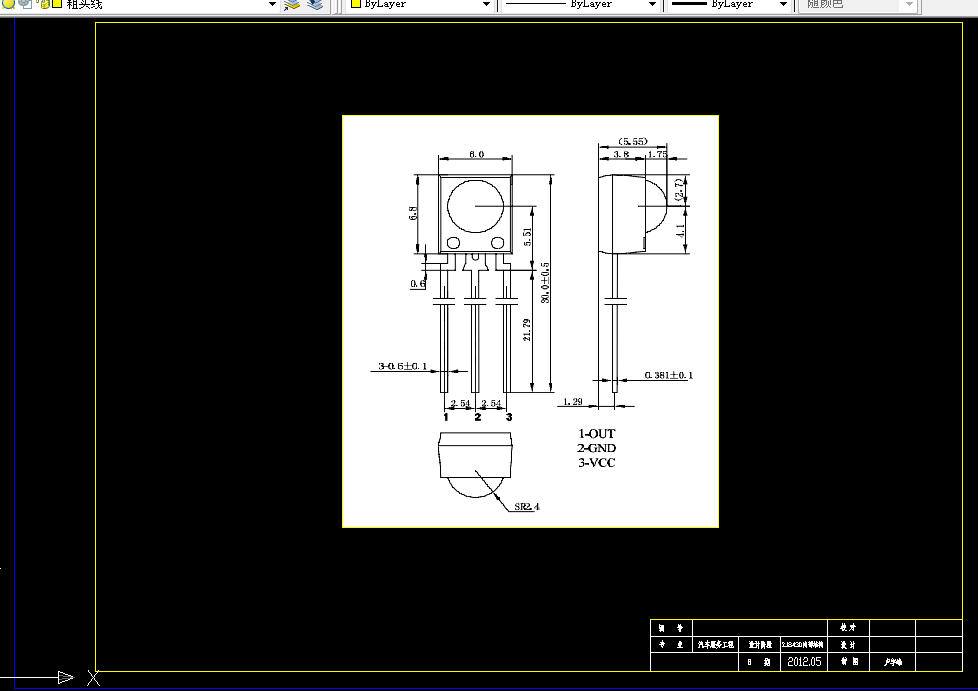Click the 5.51 dimension text

pos(528,237)
